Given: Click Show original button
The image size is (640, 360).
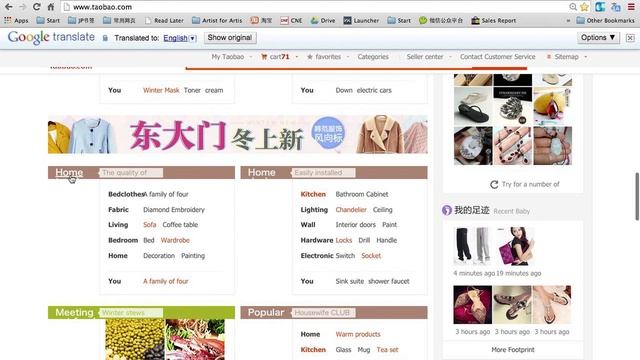Looking at the screenshot, I should pyautogui.click(x=230, y=38).
